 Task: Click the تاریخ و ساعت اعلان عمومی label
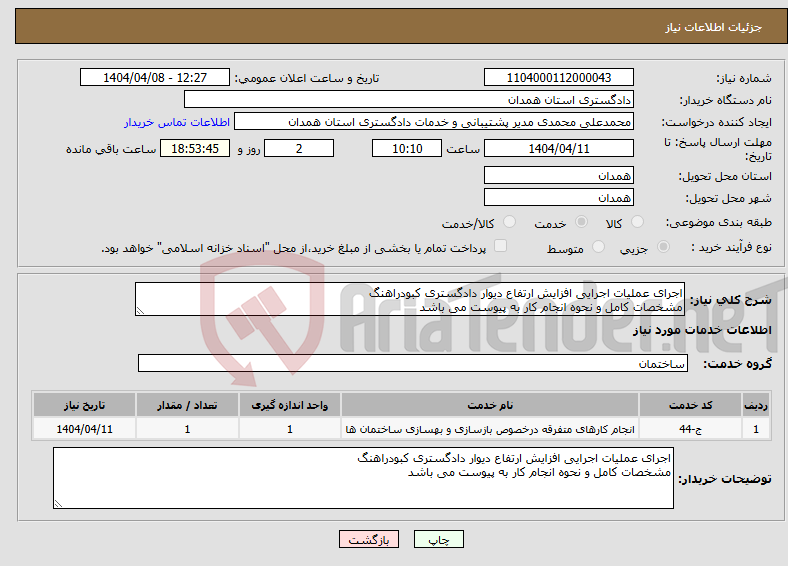(307, 78)
